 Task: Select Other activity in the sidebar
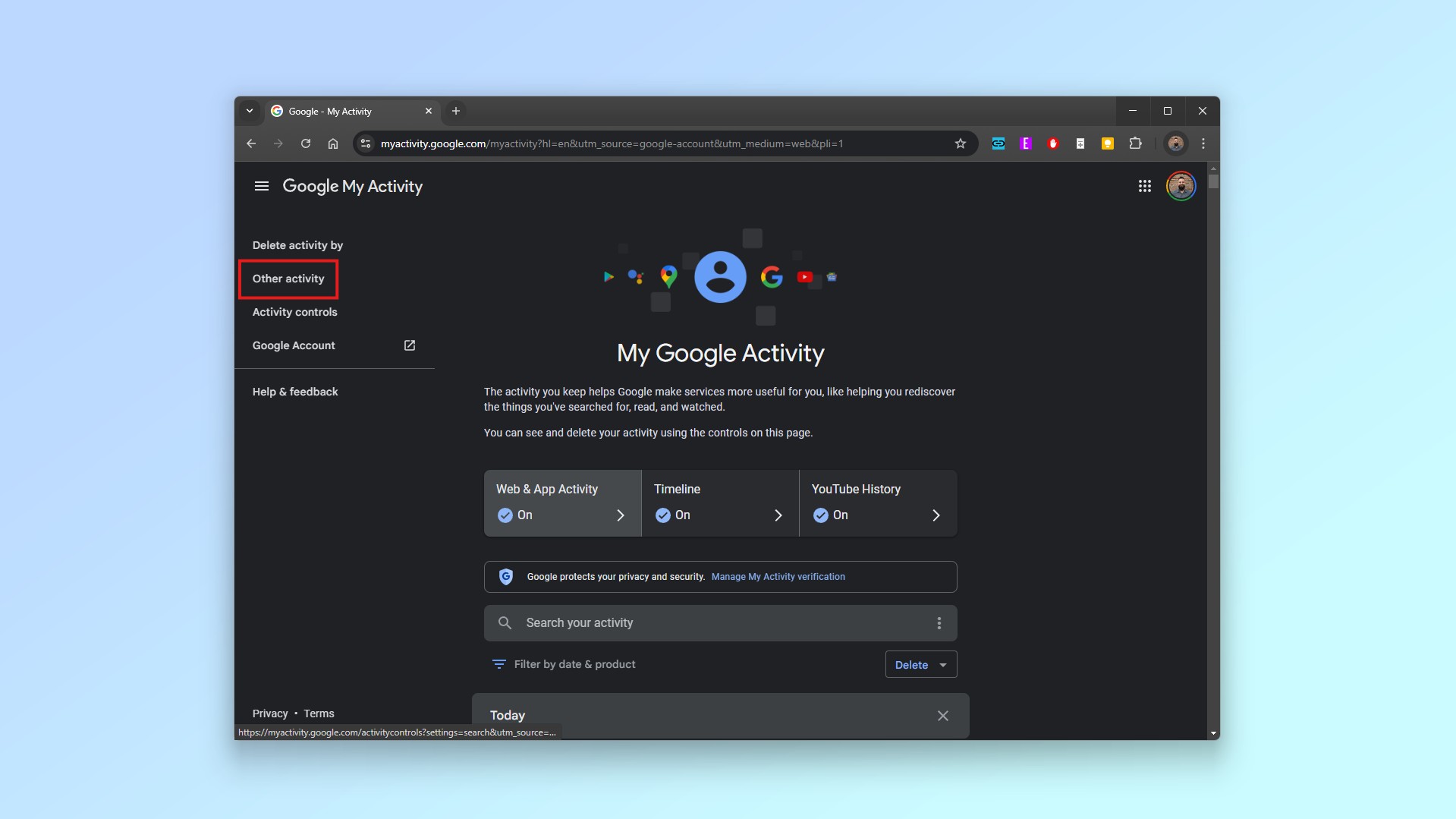pos(288,279)
